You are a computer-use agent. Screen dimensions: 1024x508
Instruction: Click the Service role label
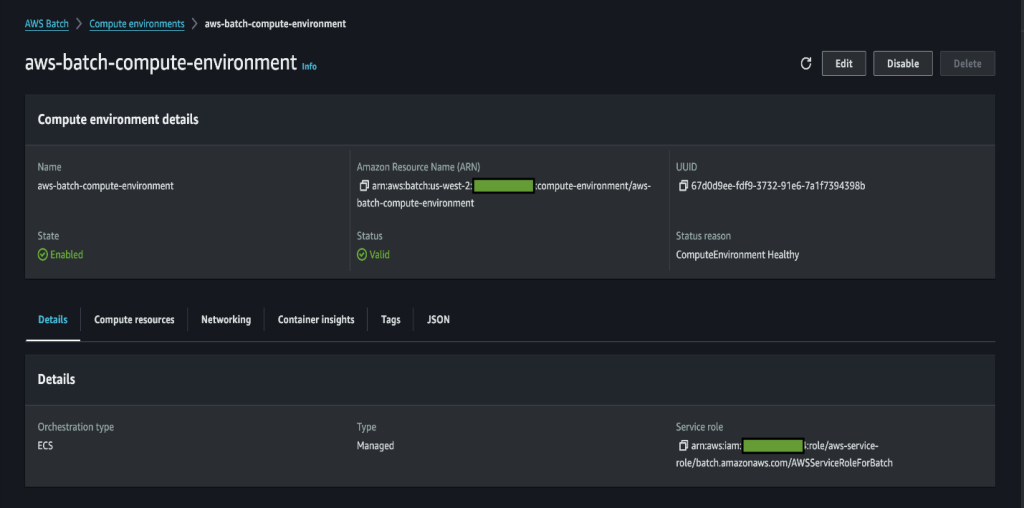[699, 427]
